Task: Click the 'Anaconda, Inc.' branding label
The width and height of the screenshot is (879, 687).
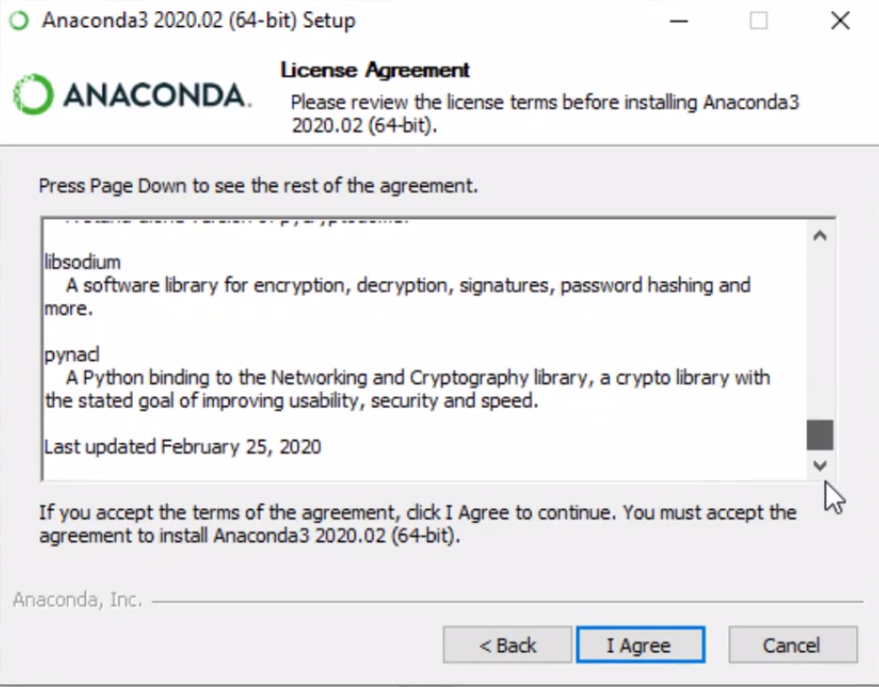Action: [78, 600]
